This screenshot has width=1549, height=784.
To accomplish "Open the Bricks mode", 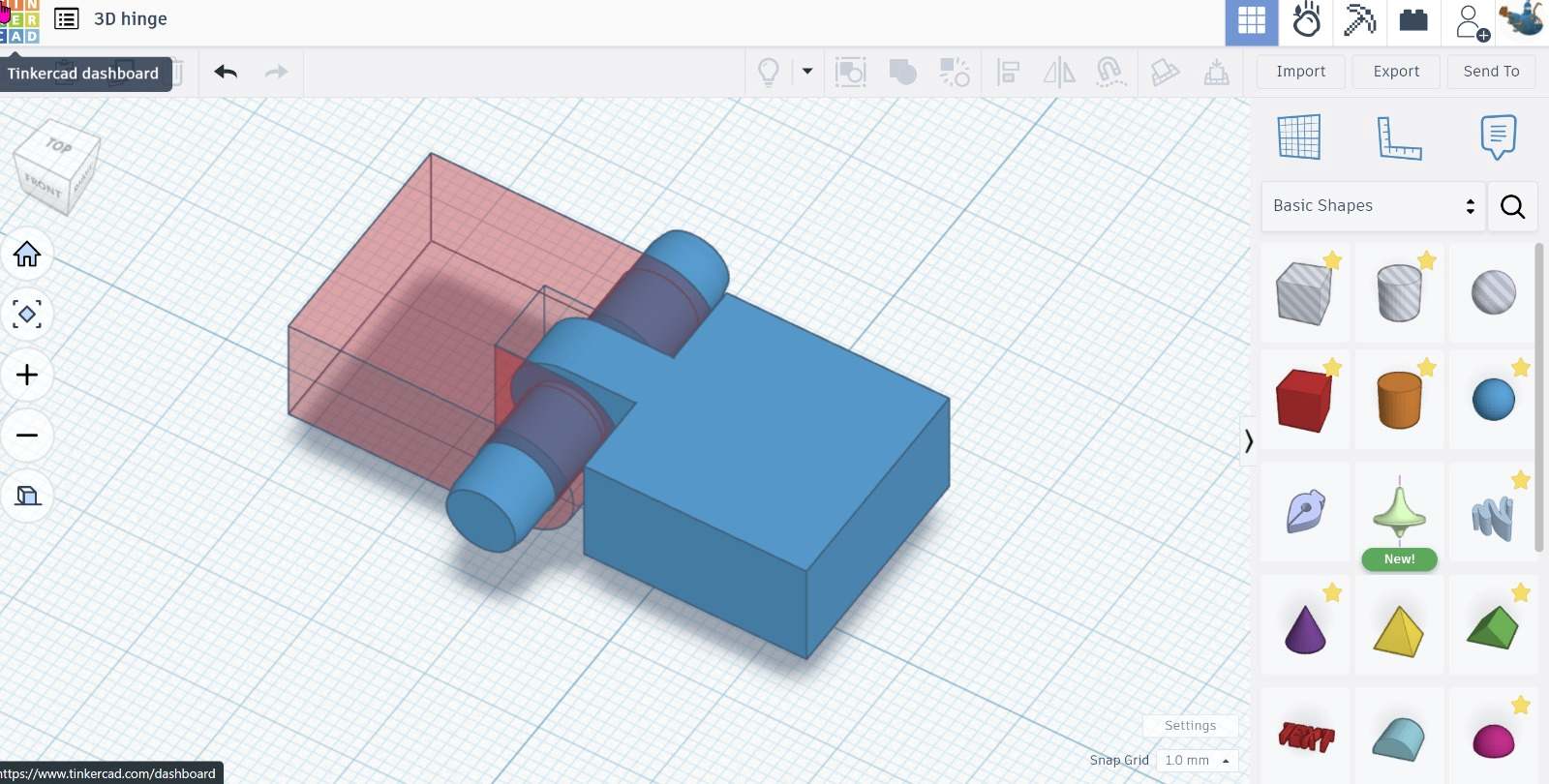I will pyautogui.click(x=1413, y=20).
